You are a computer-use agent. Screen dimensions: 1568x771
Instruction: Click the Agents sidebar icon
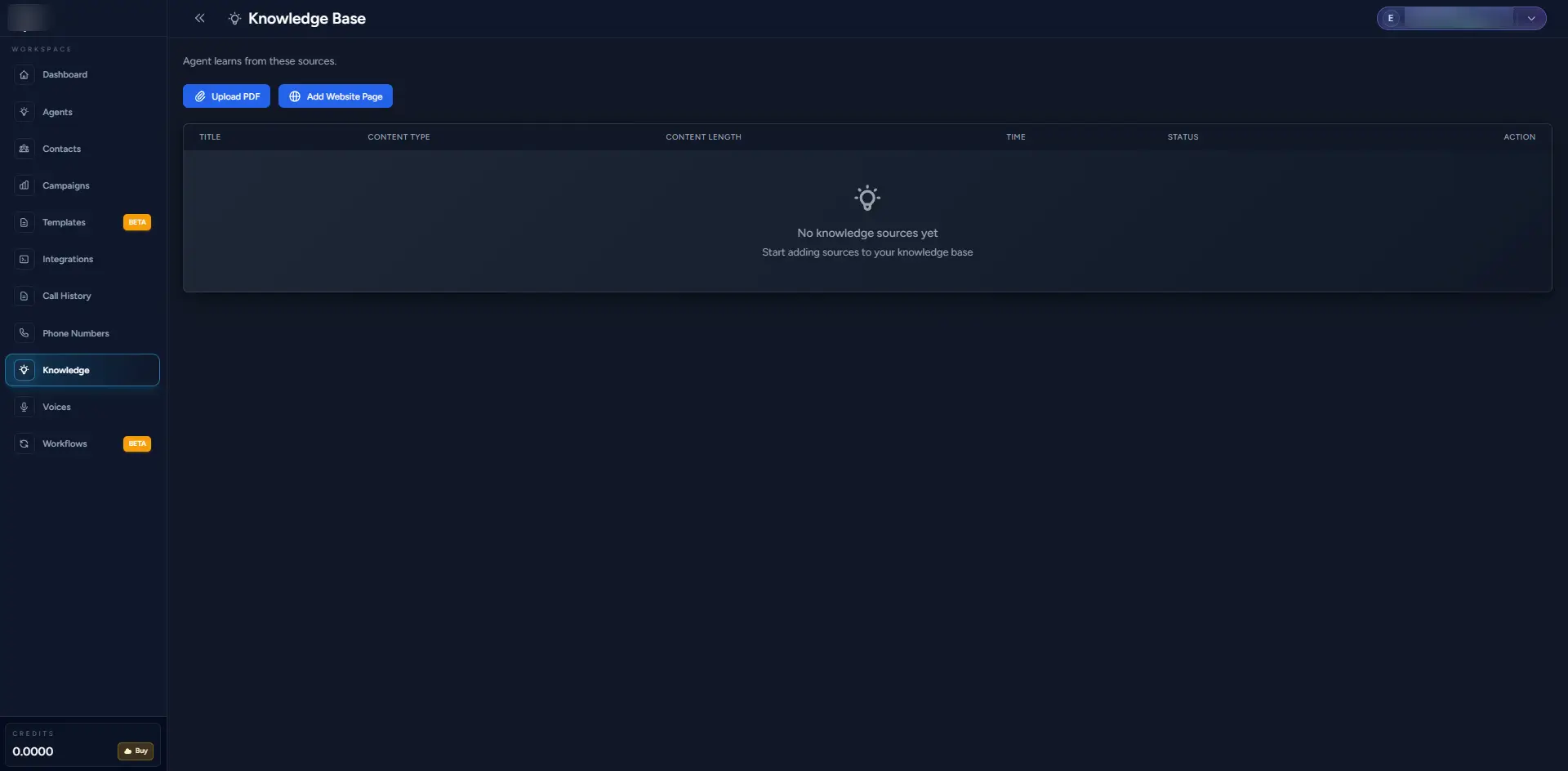point(24,112)
